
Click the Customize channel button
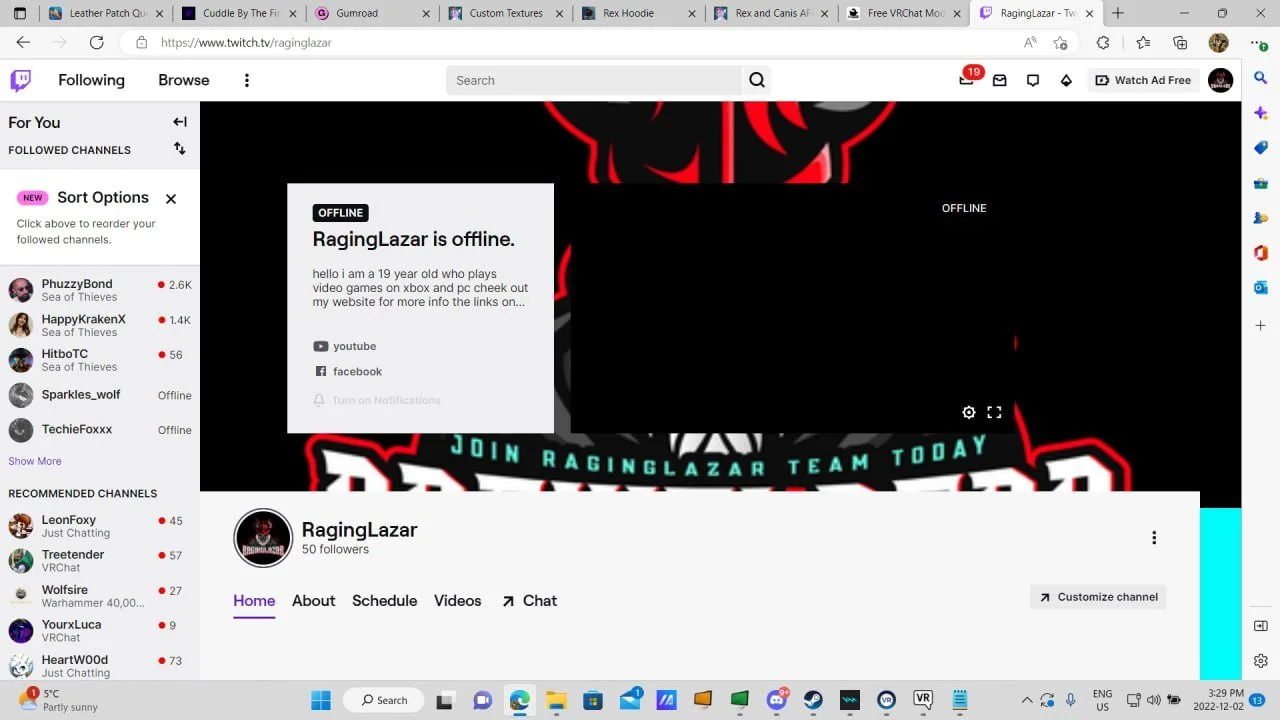1098,597
